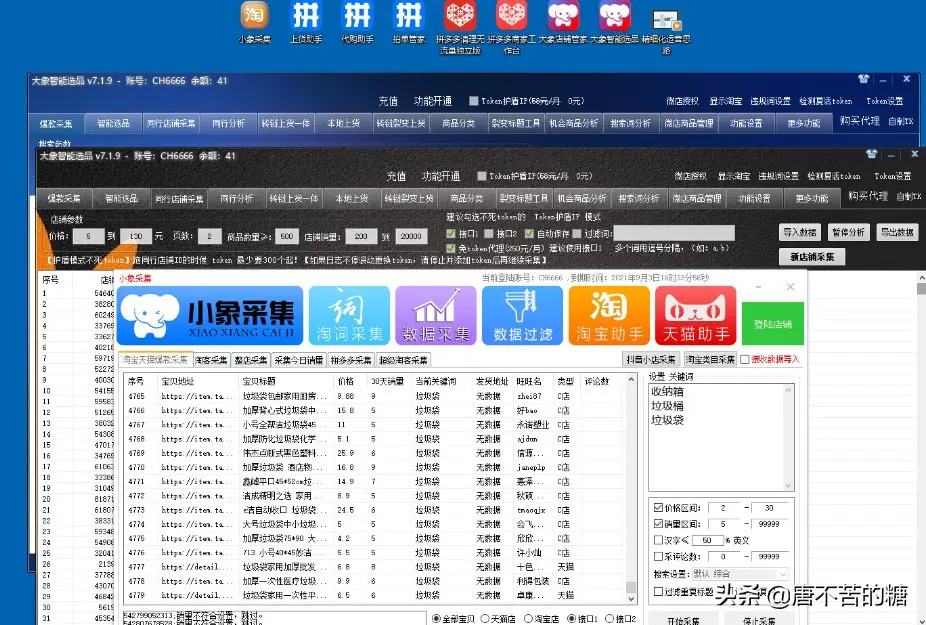Viewport: 926px width, 625px height.
Task: Open the red 天猫助手 tile
Action: click(x=696, y=315)
